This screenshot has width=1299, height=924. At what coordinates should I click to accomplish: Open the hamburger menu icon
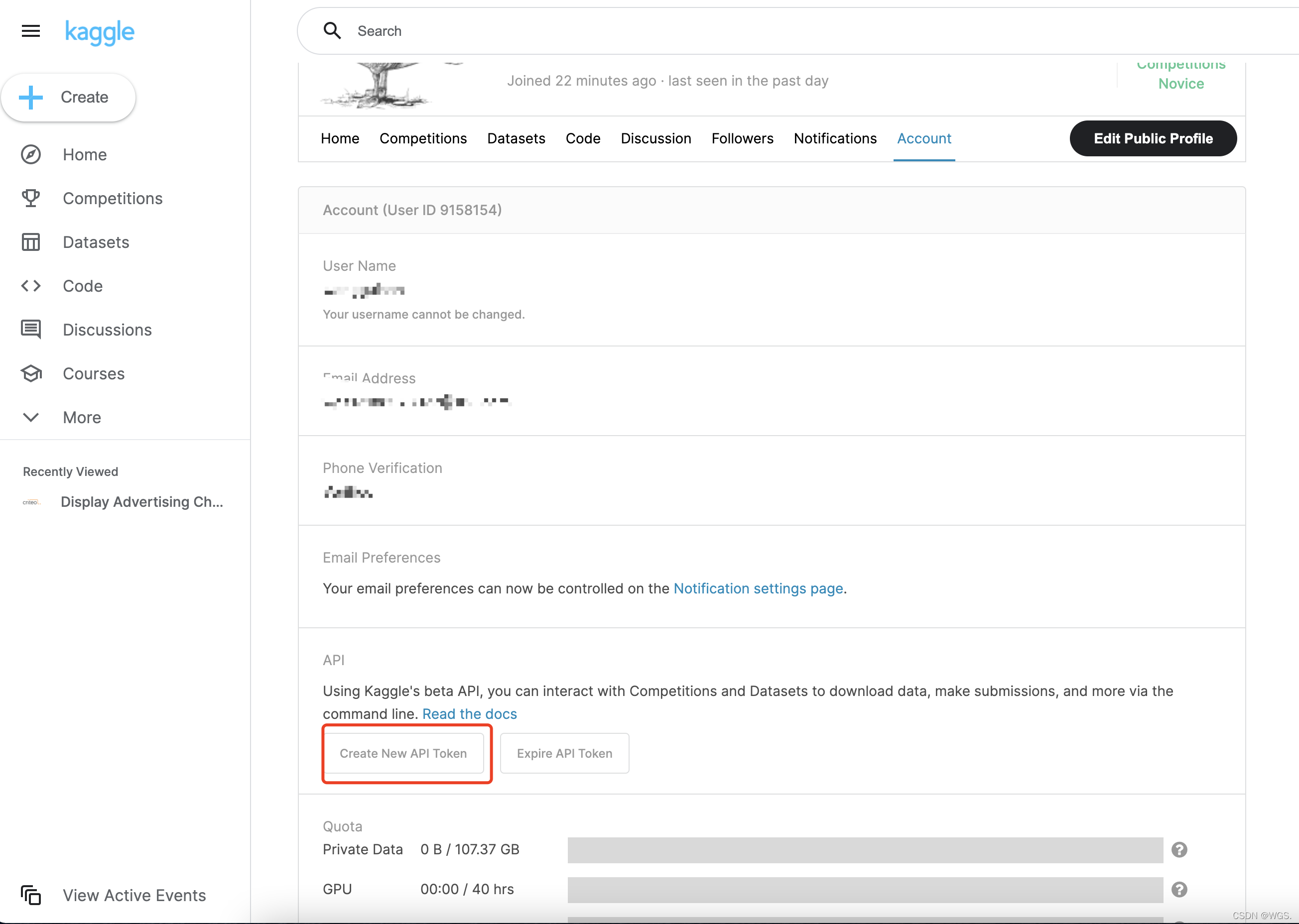tap(31, 31)
